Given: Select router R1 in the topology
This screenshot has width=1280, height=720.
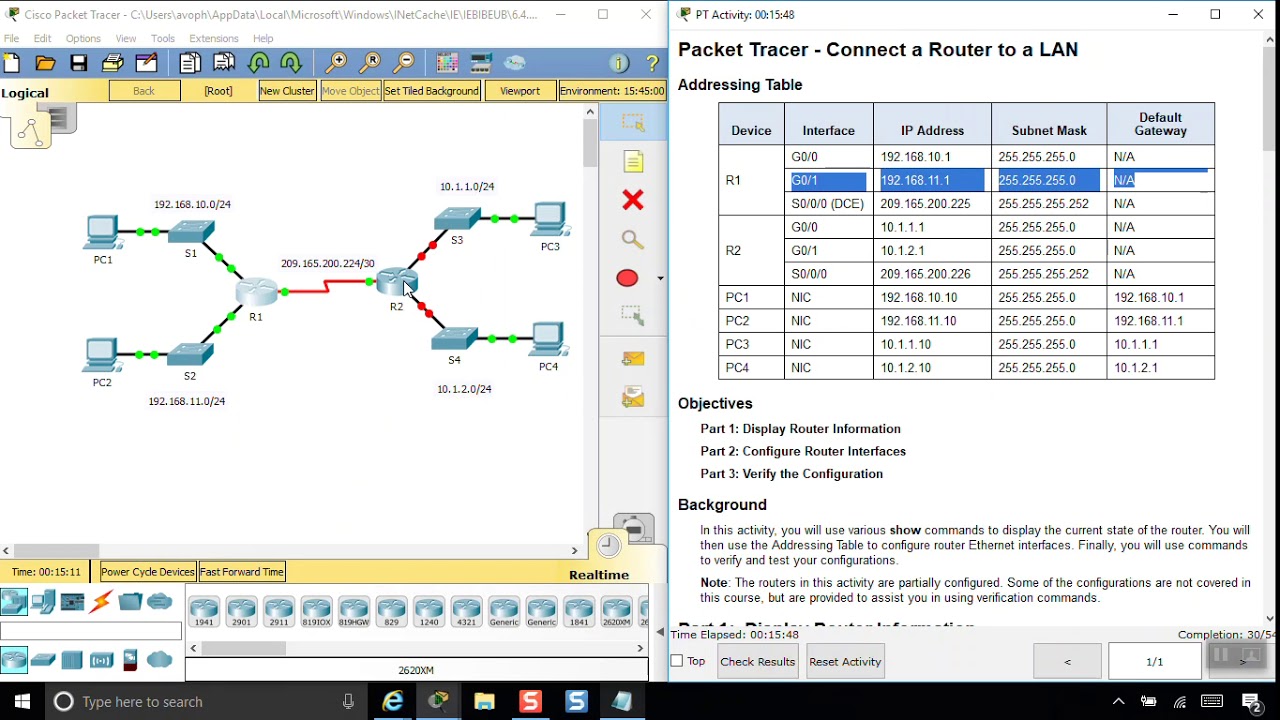Looking at the screenshot, I should coord(256,292).
